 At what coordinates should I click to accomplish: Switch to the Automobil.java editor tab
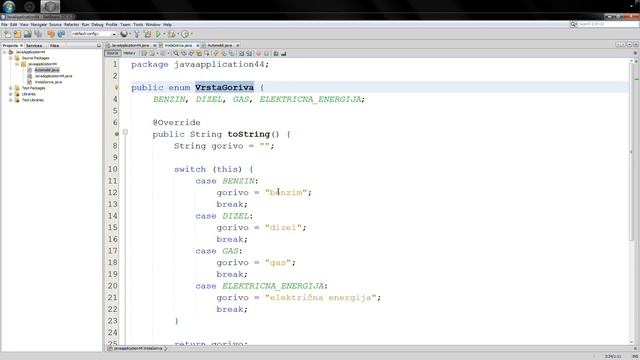pos(220,45)
